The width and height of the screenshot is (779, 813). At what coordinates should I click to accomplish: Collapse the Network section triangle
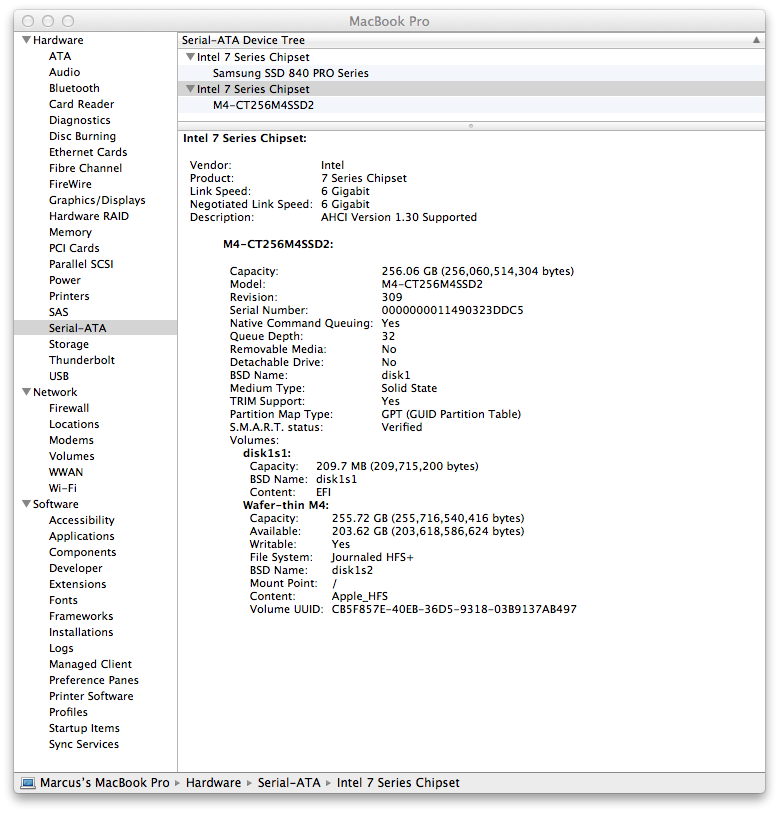(x=26, y=392)
